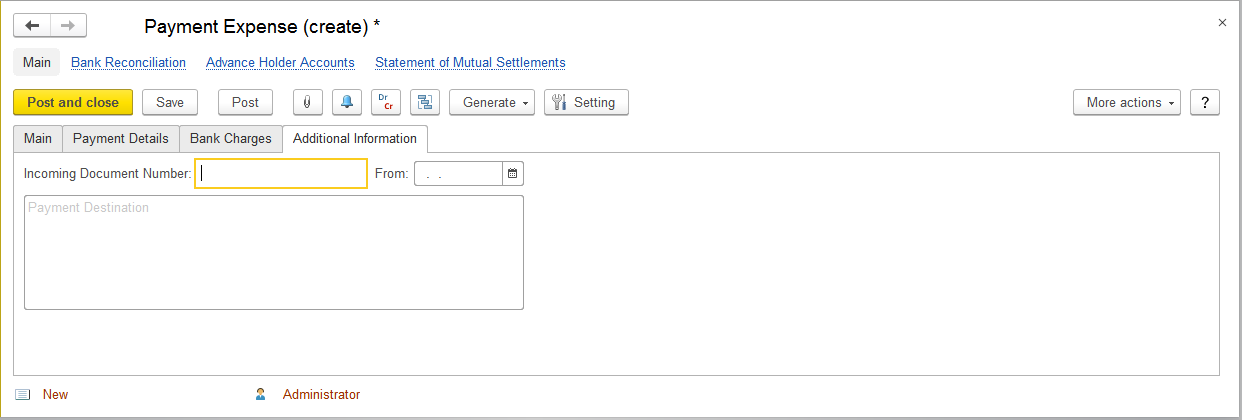Go forward with the right arrow
Viewport: 1242px width, 420px height.
pos(68,25)
